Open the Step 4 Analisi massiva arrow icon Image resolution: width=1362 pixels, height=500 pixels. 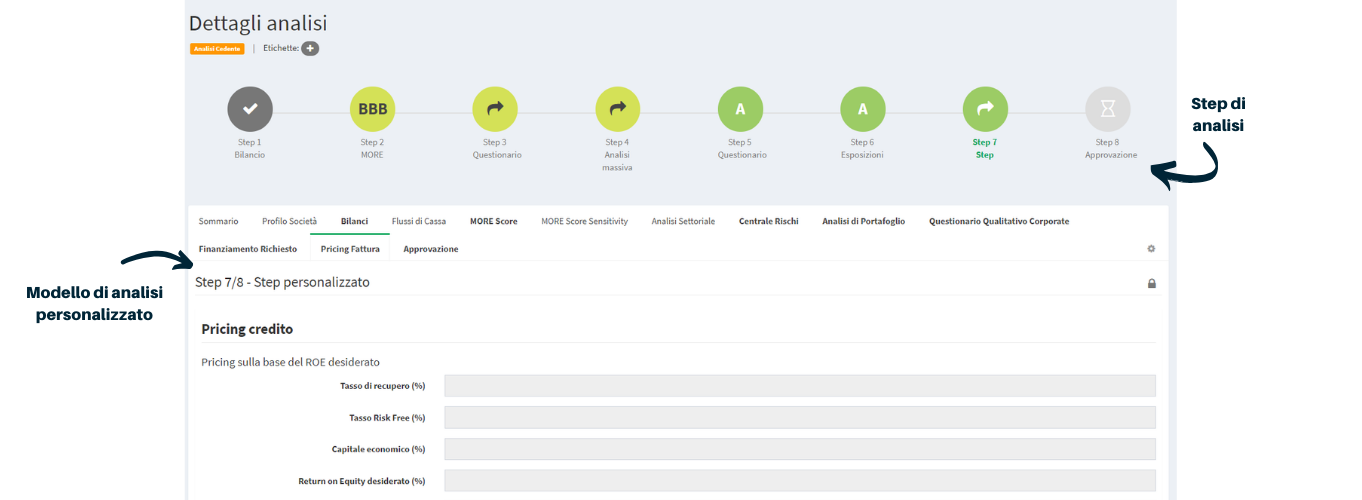pyautogui.click(x=617, y=109)
